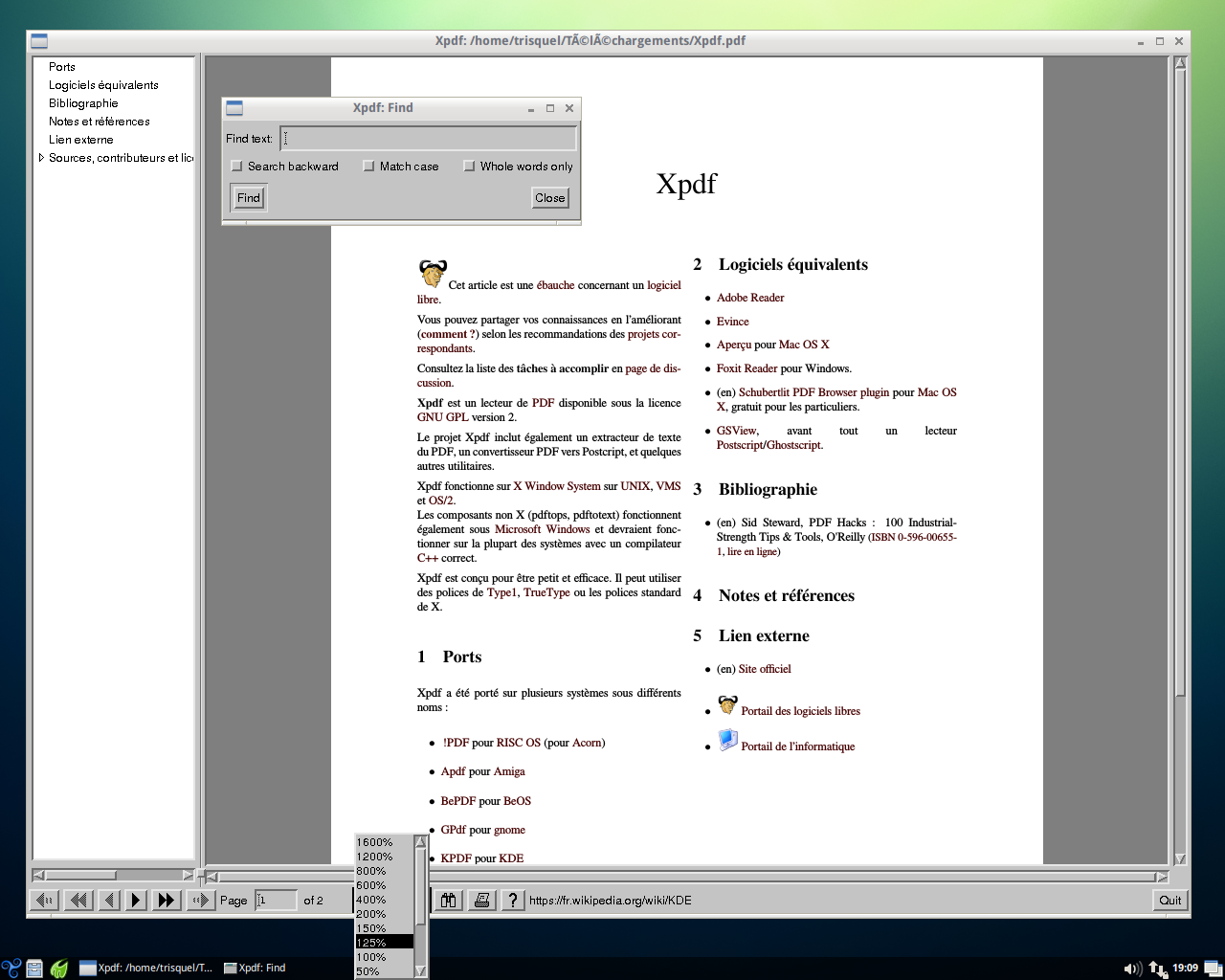This screenshot has width=1225, height=980.
Task: Jump to Bibliographie in the outline
Action: tap(83, 103)
